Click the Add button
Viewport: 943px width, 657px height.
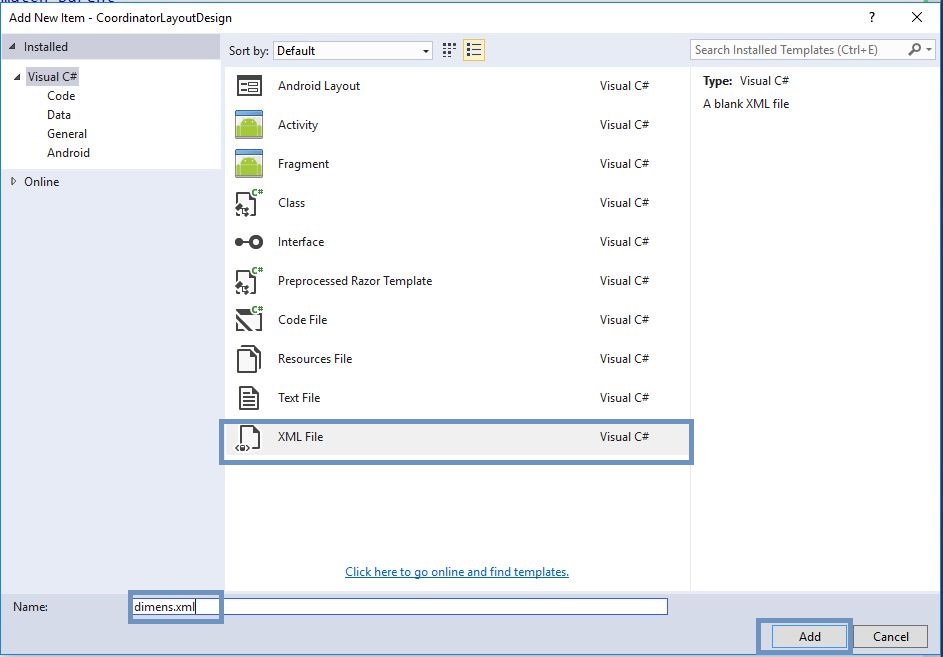point(809,637)
